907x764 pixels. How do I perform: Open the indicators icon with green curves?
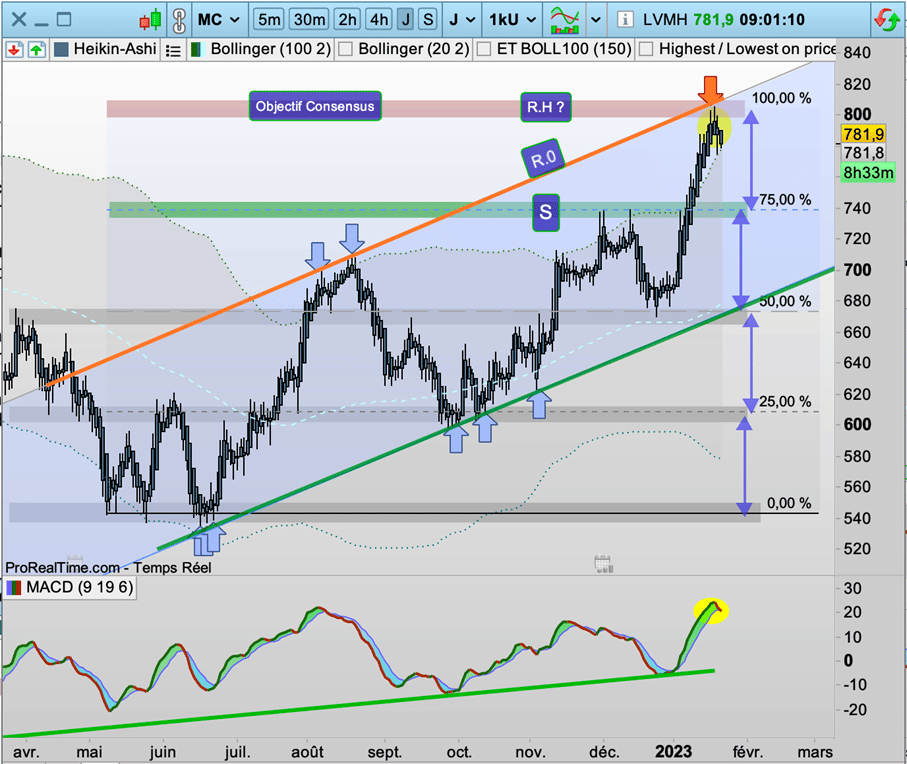point(565,20)
